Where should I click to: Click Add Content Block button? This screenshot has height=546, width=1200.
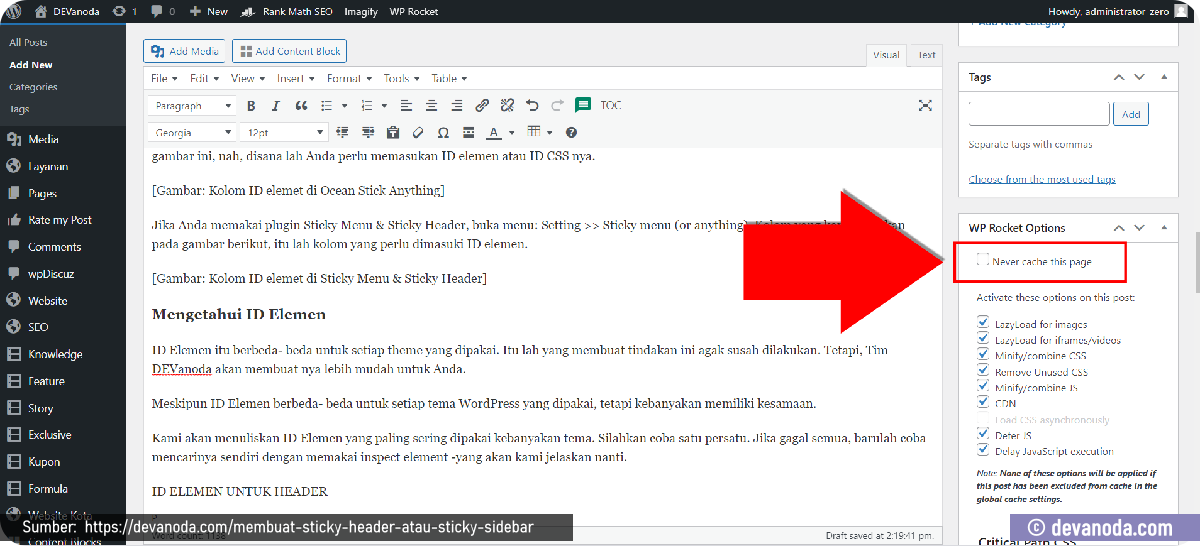coord(289,51)
